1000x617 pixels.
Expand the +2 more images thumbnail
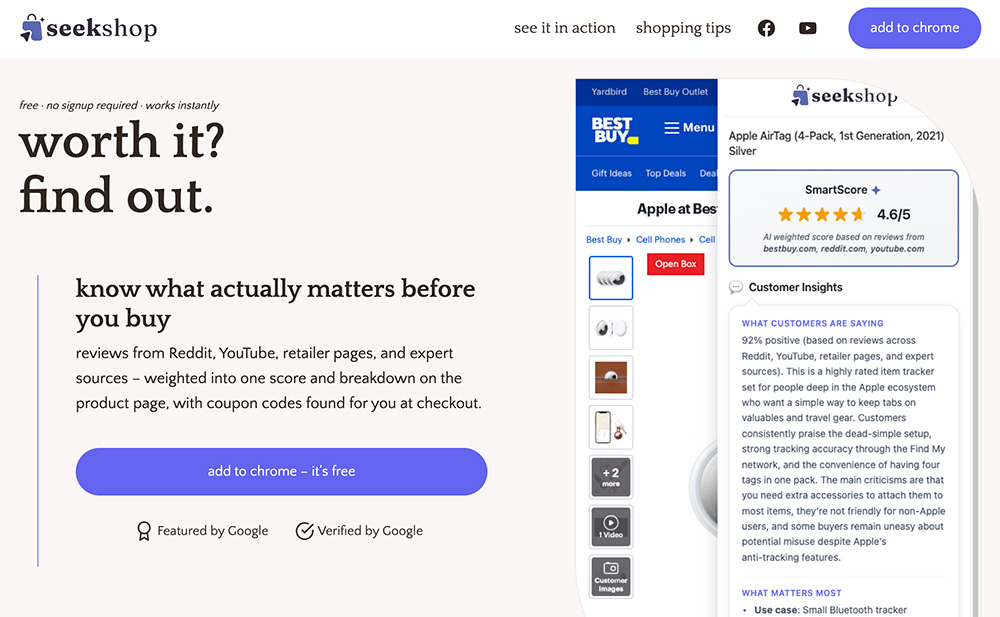click(611, 477)
